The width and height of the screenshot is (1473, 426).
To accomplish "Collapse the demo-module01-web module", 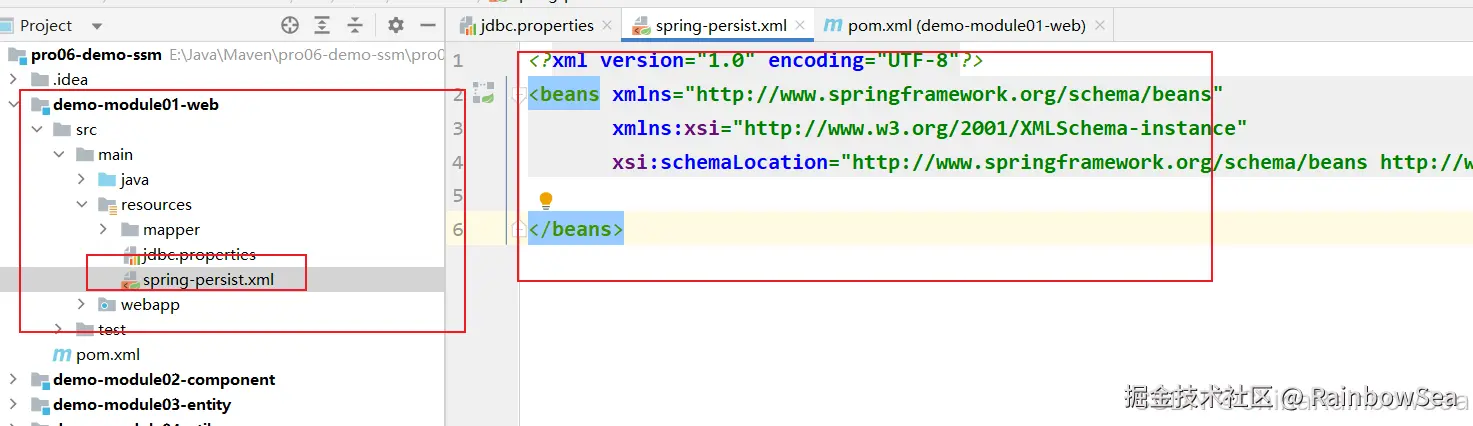I will pyautogui.click(x=13, y=105).
